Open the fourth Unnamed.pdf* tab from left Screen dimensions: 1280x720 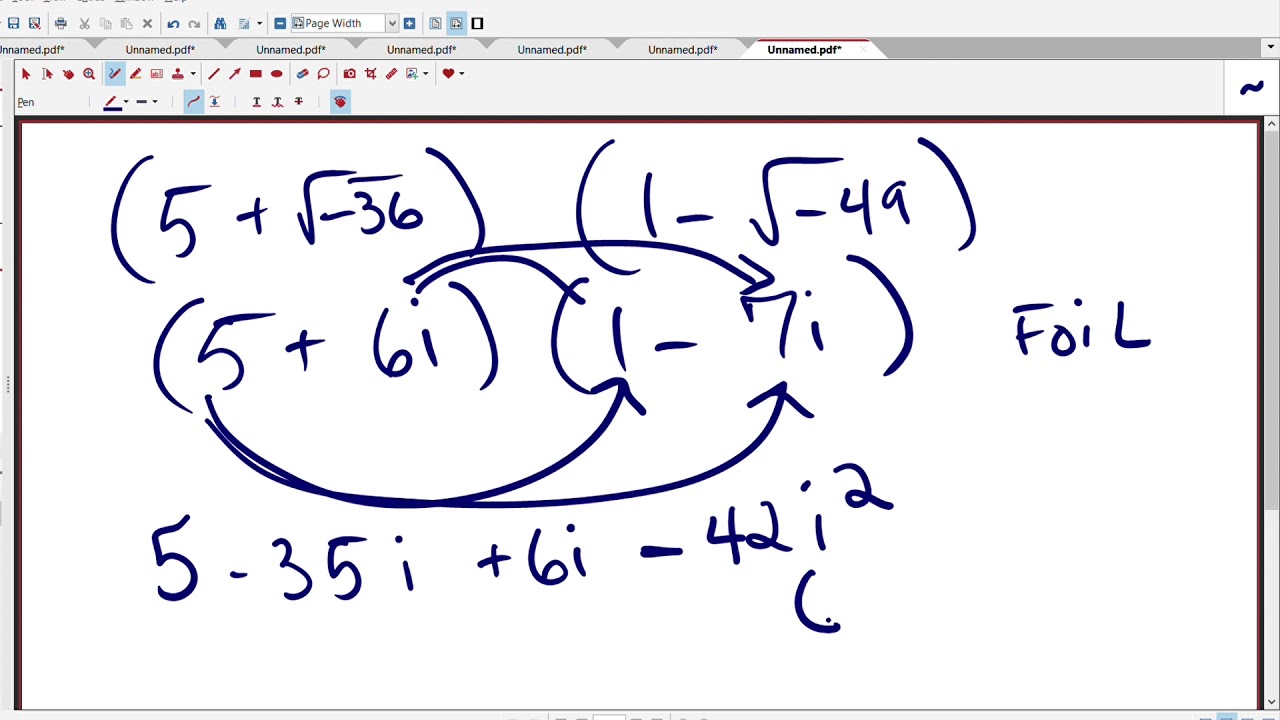422,49
